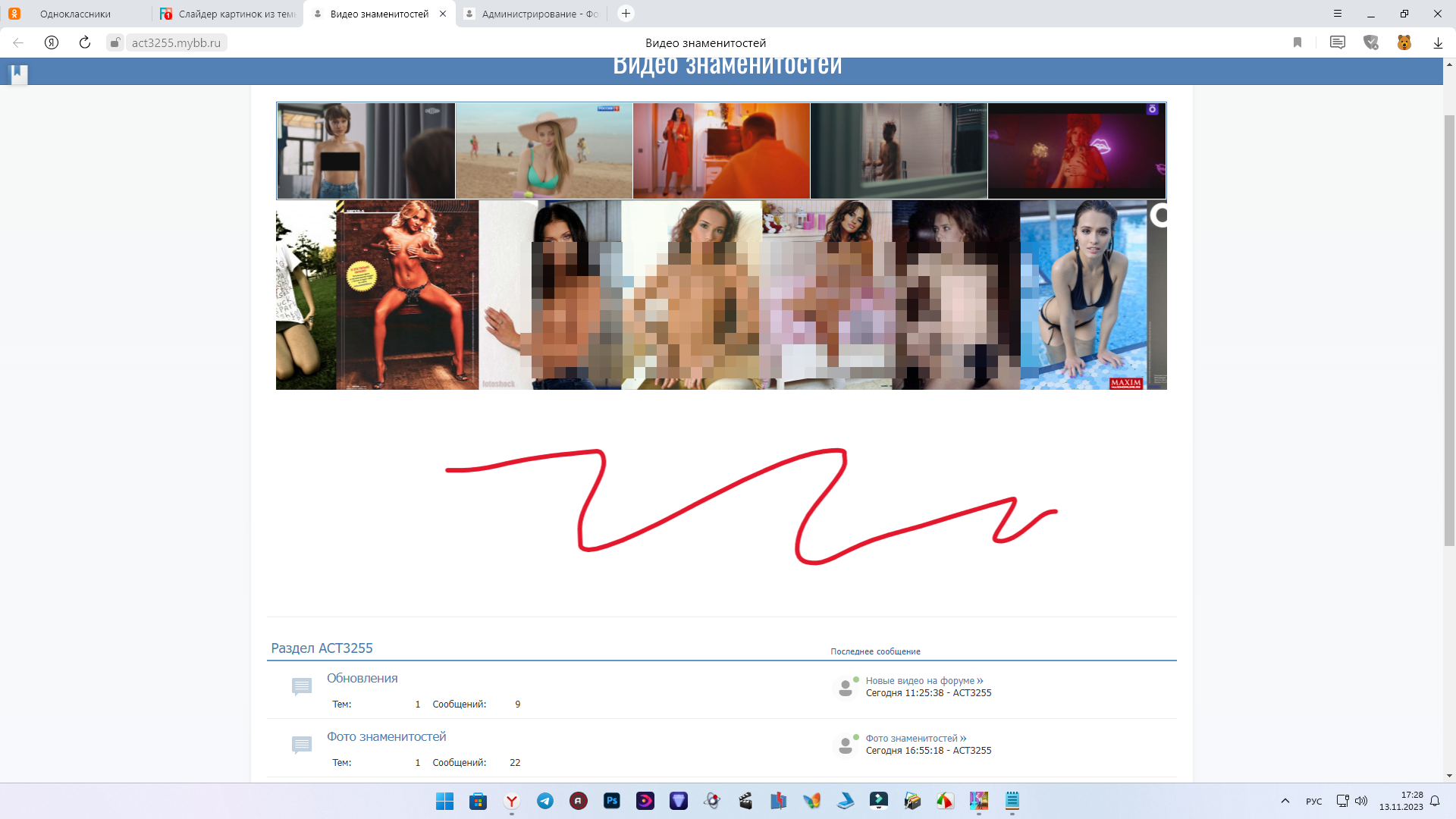The height and width of the screenshot is (819, 1456).
Task: Click the bear extension icon
Action: [1404, 42]
